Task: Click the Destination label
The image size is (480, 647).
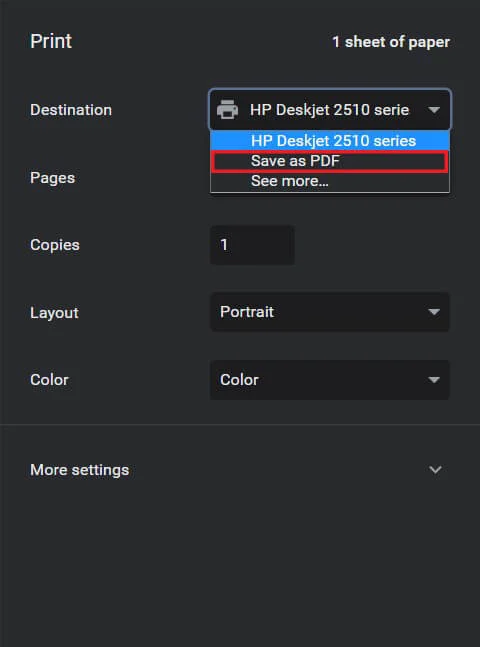Action: [71, 110]
